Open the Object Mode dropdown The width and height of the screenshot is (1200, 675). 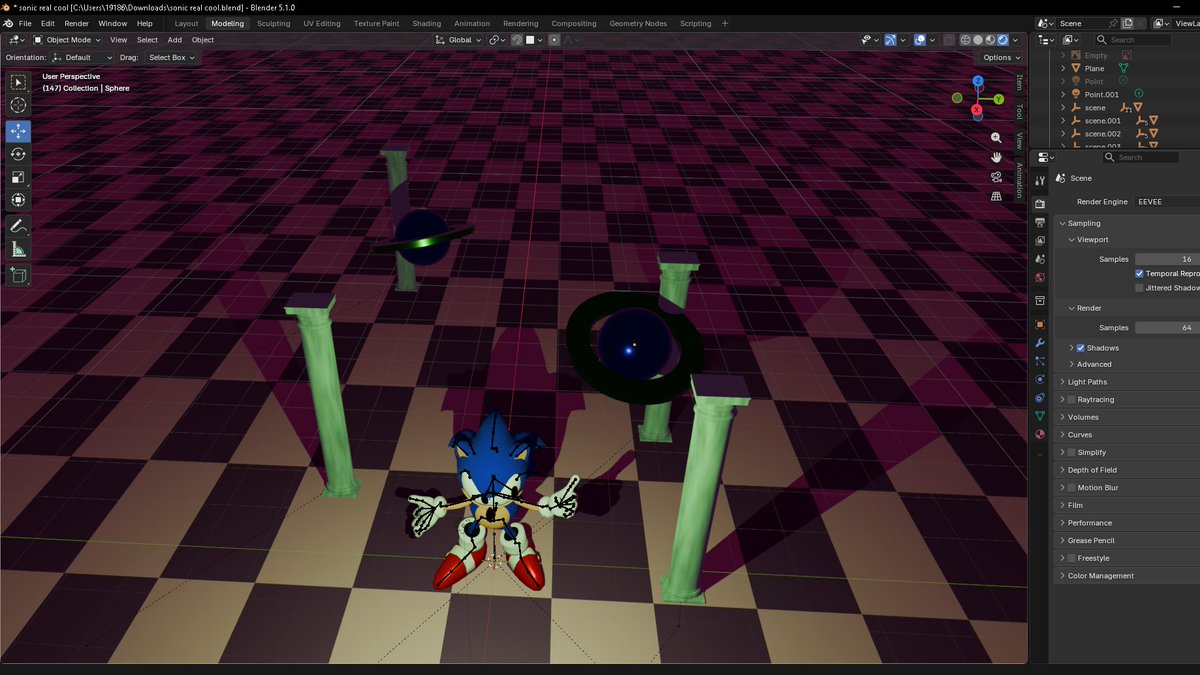(67, 40)
